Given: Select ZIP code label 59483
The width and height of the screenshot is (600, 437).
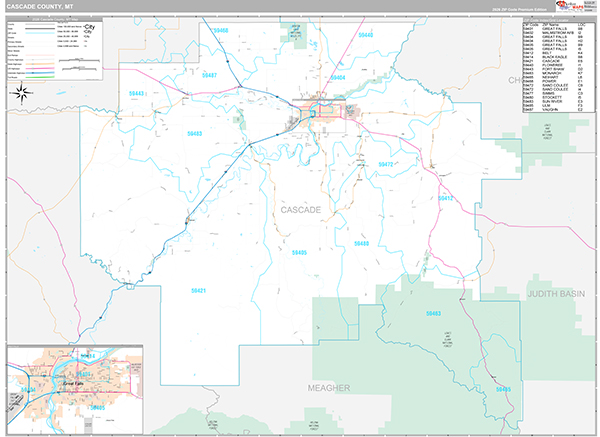Looking at the screenshot, I should tap(194, 134).
